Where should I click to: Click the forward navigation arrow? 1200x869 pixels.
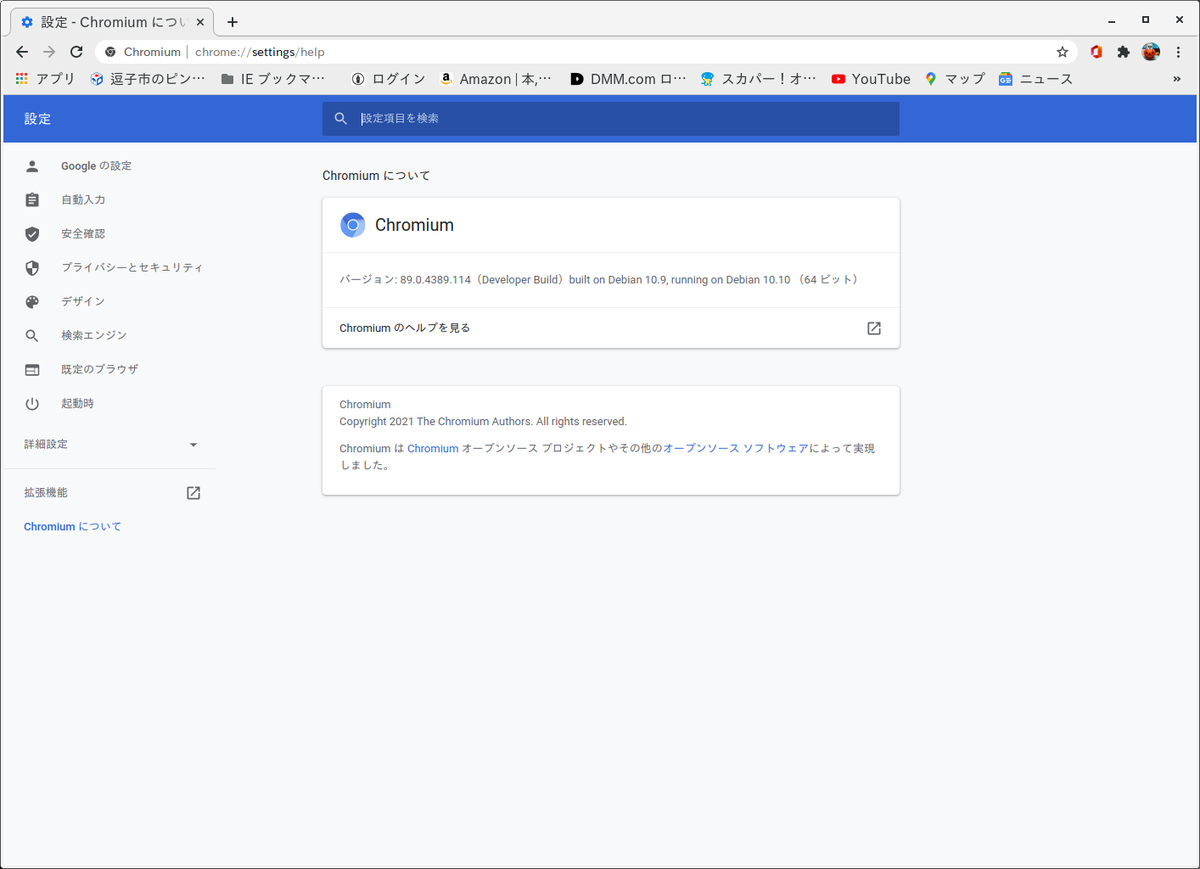pos(49,52)
